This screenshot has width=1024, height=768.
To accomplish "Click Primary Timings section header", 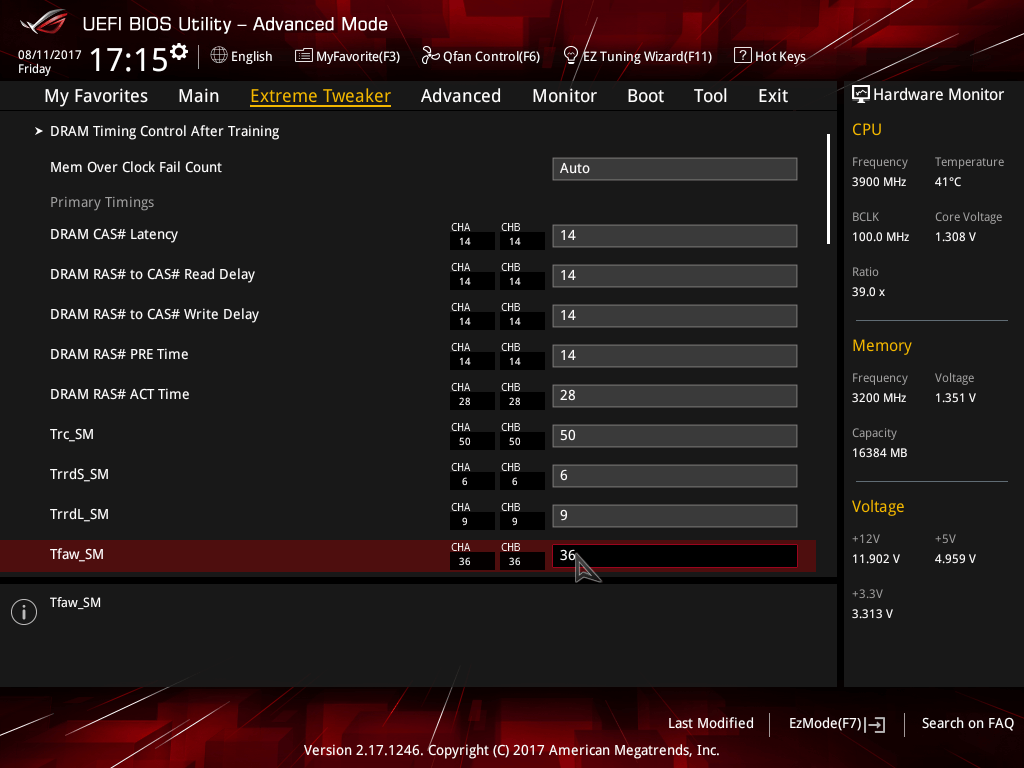I will pos(102,202).
